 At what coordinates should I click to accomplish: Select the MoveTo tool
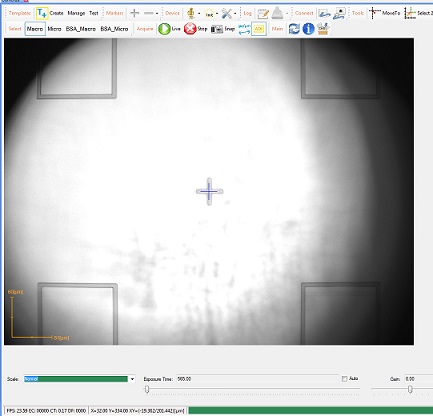pos(385,13)
